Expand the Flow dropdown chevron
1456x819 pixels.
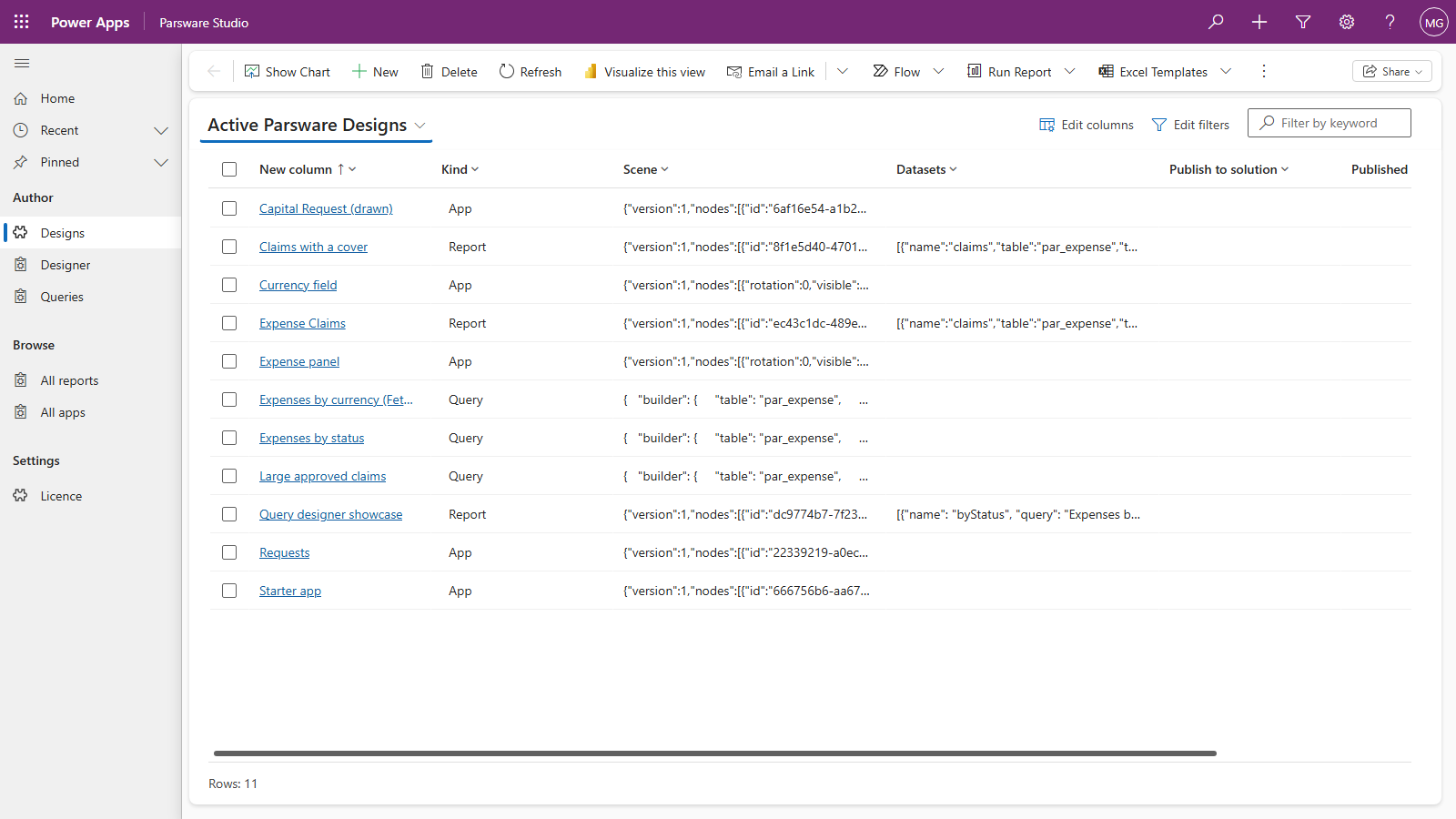coord(939,71)
